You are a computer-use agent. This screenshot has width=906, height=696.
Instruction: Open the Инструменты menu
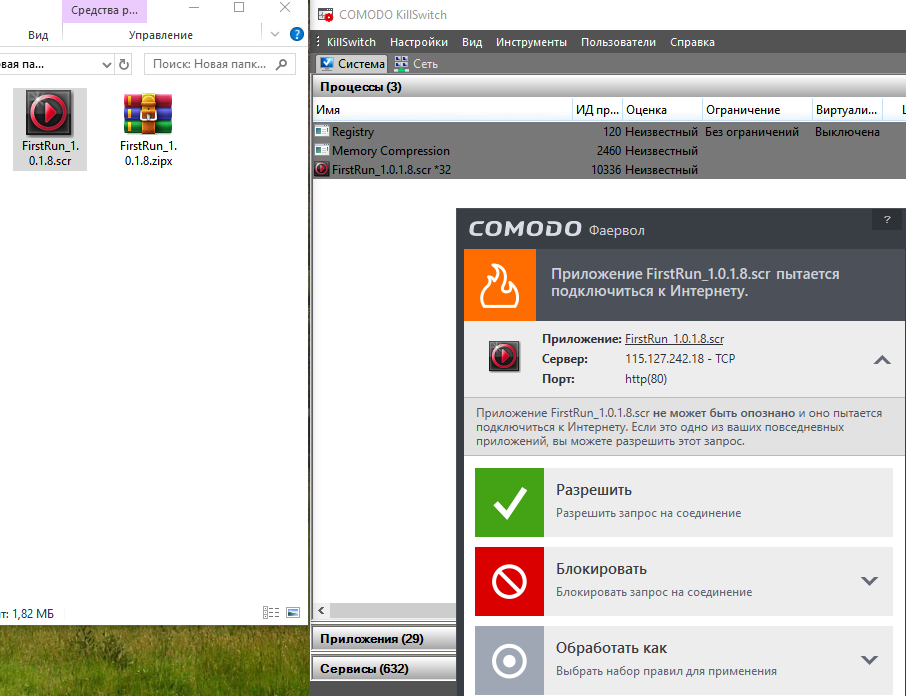click(532, 42)
